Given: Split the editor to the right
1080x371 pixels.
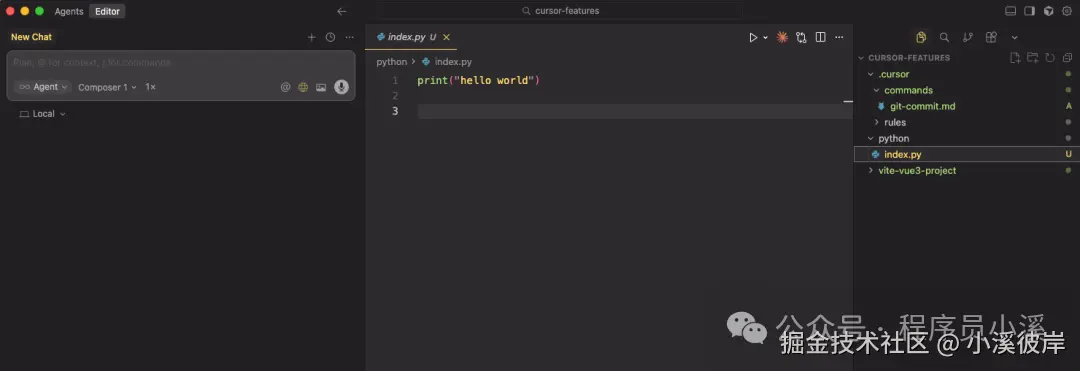Looking at the screenshot, I should [820, 37].
